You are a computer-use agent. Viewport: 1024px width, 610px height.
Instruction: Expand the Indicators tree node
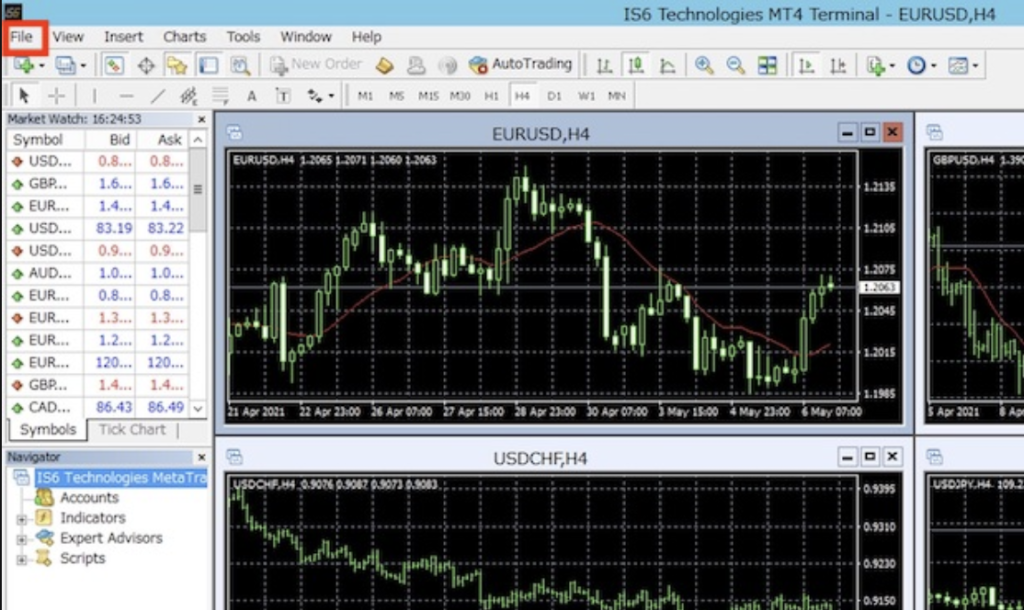tap(22, 520)
